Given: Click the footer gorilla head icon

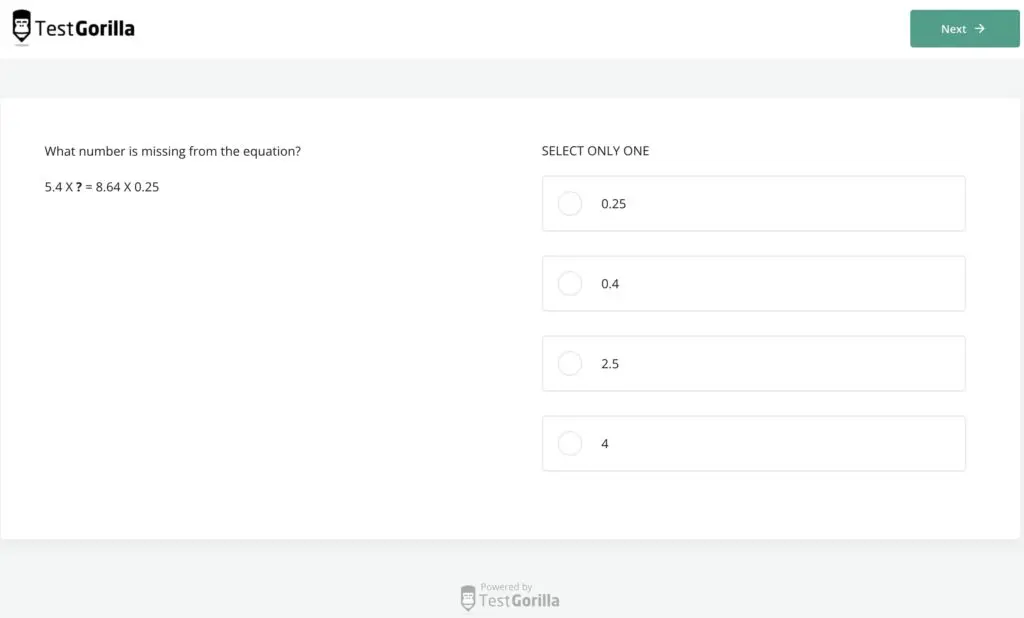Looking at the screenshot, I should click(x=468, y=598).
